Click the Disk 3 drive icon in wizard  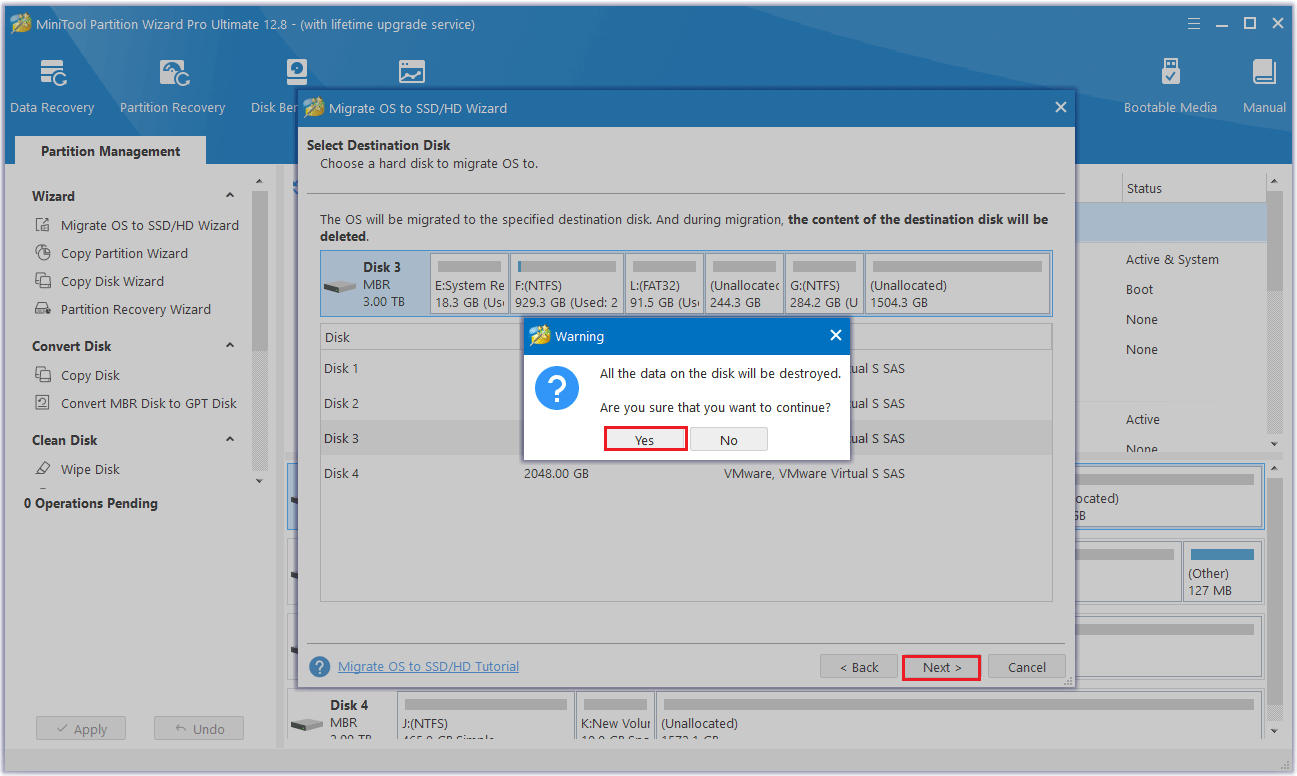click(x=340, y=285)
